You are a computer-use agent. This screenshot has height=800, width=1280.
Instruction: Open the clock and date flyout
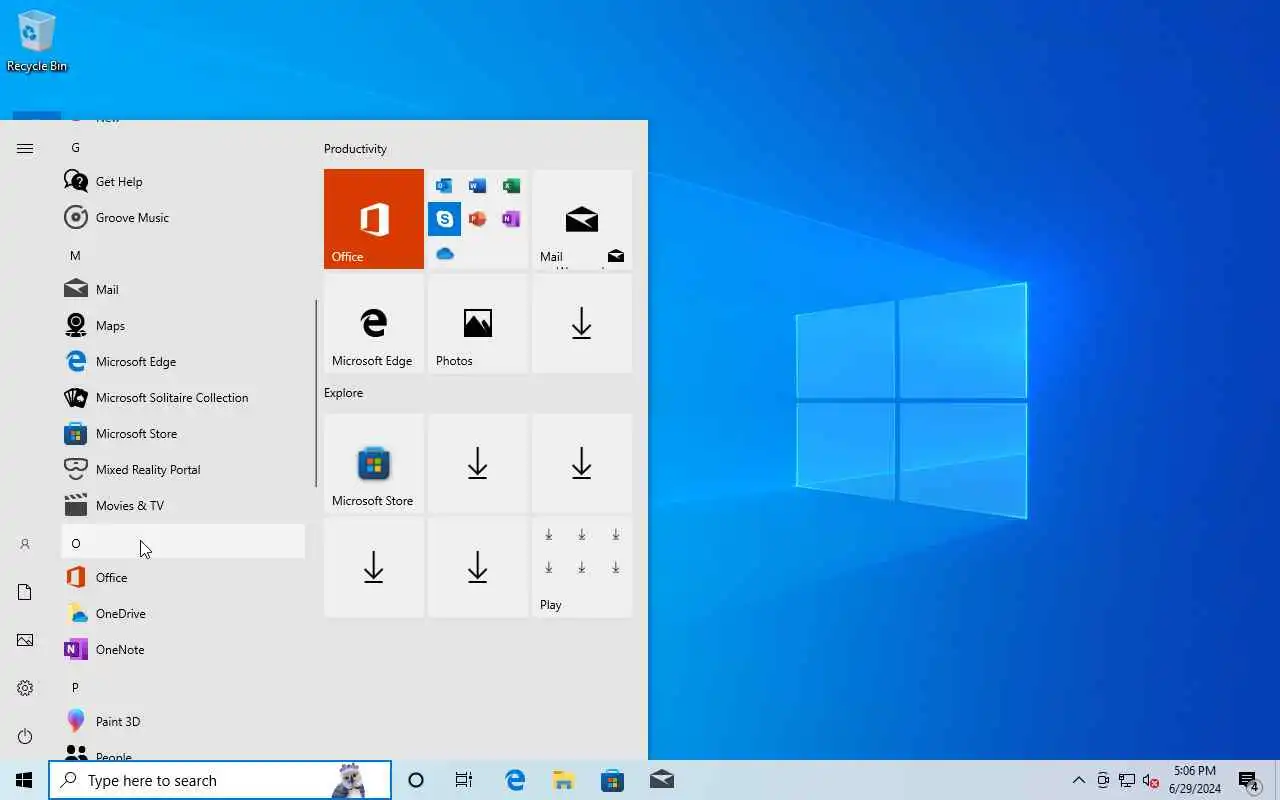coord(1195,780)
